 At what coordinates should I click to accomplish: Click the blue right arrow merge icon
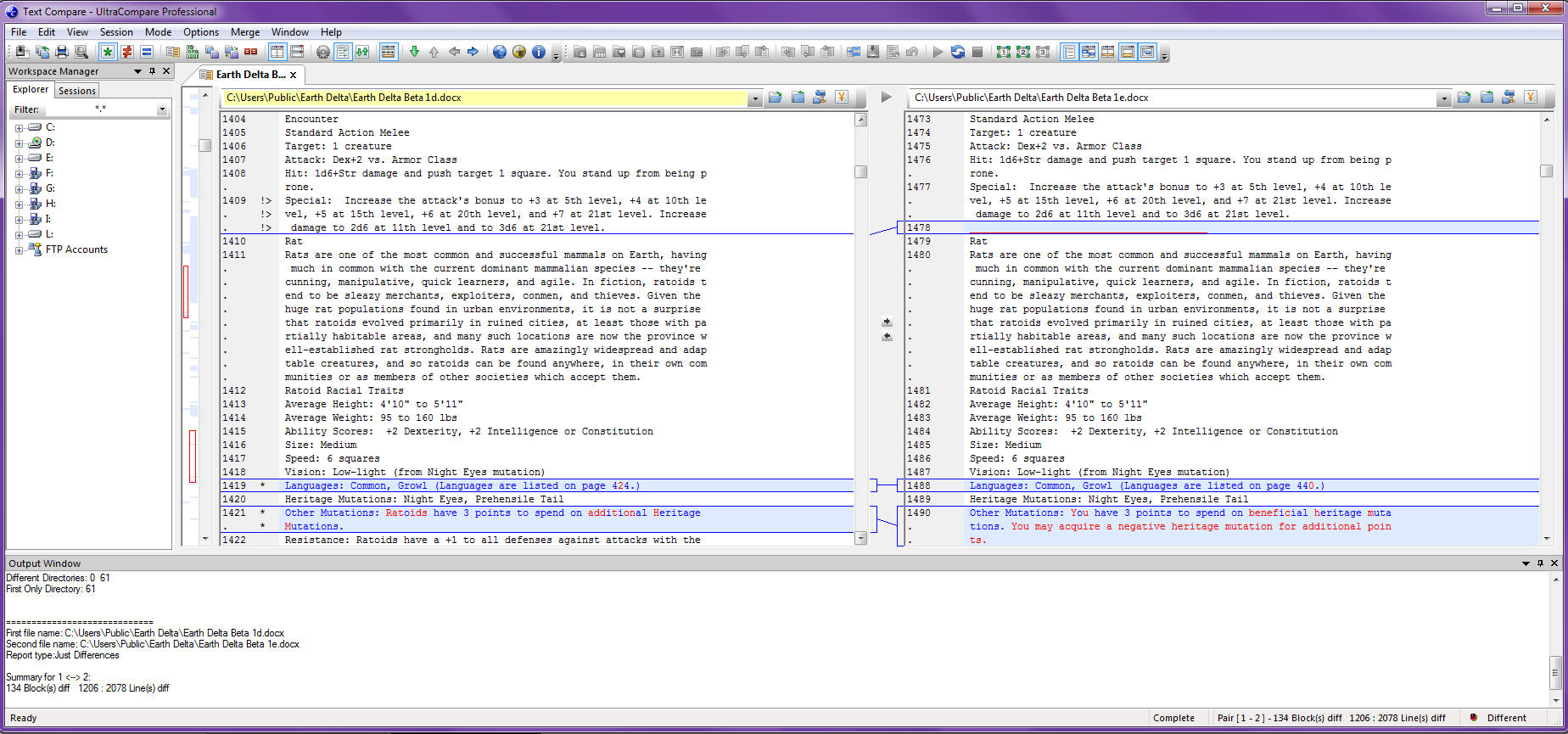point(473,53)
